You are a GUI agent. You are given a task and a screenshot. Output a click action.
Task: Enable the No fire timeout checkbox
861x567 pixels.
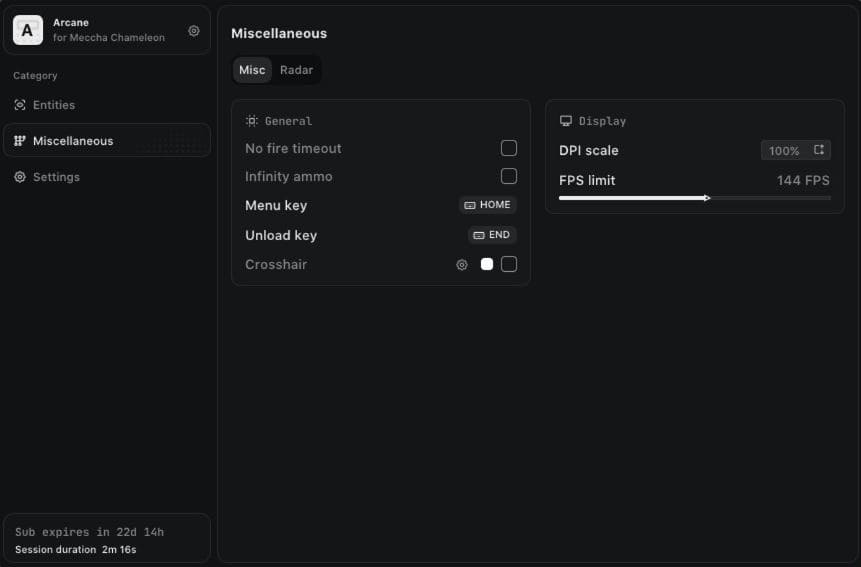(x=509, y=148)
